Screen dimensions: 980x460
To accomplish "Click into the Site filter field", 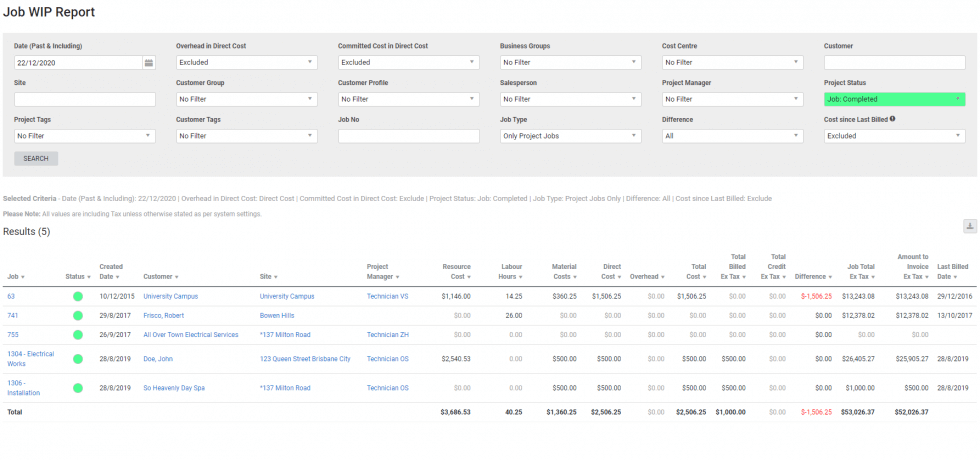I will [x=85, y=99].
